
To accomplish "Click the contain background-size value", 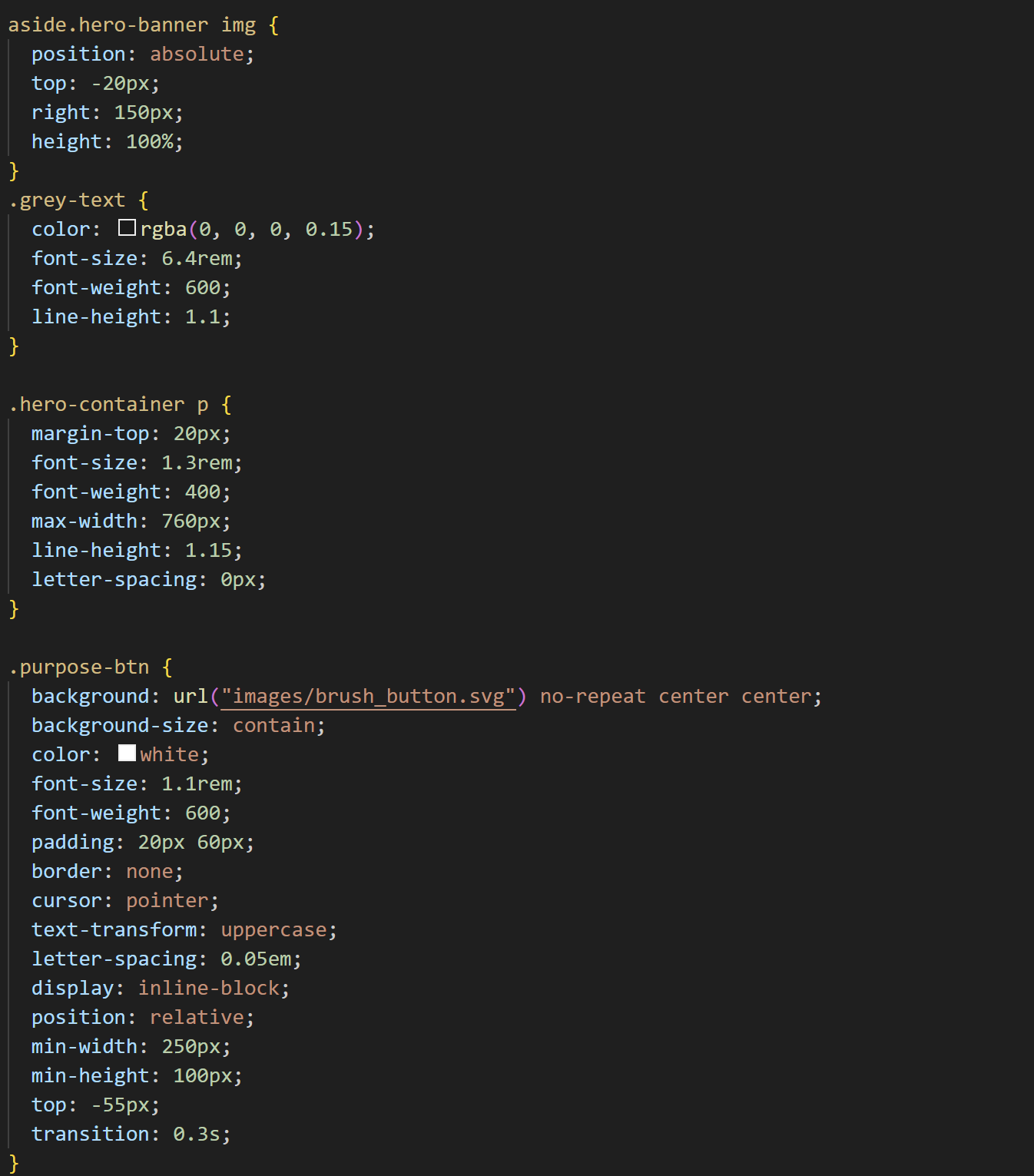I will (x=273, y=726).
